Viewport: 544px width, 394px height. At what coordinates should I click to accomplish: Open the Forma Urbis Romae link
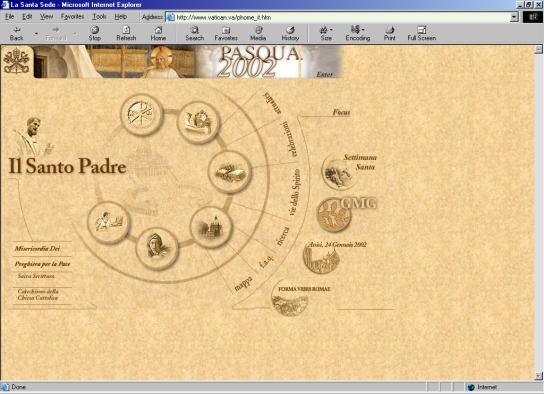[x=304, y=289]
